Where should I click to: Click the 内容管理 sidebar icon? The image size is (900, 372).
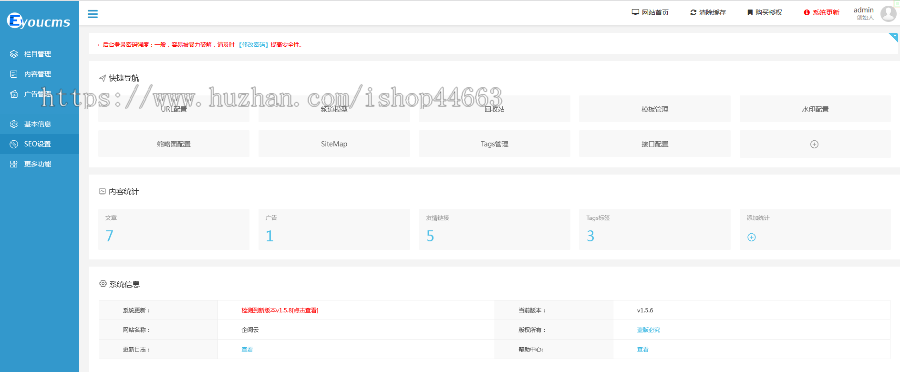[14, 74]
